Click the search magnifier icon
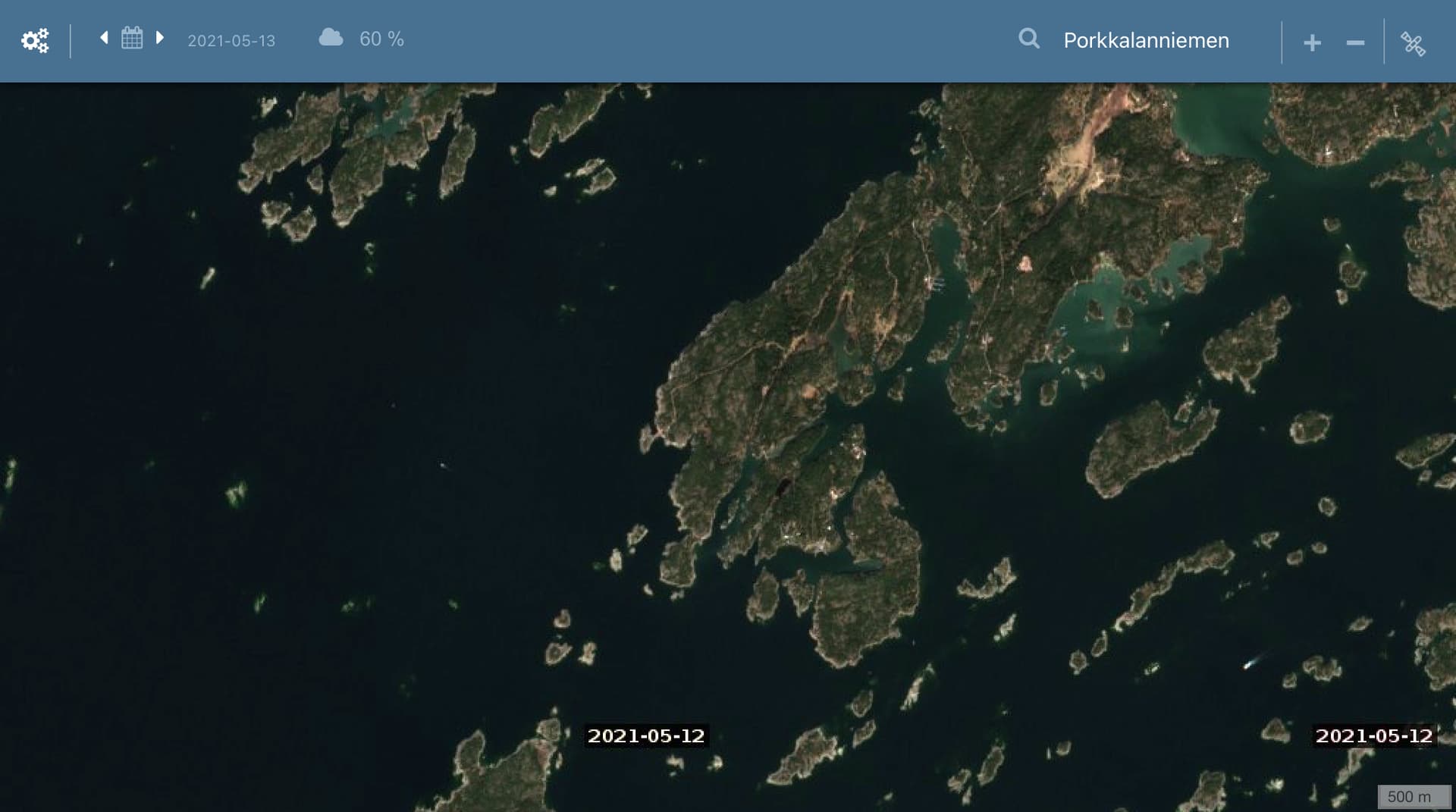1456x812 pixels. coord(1028,39)
